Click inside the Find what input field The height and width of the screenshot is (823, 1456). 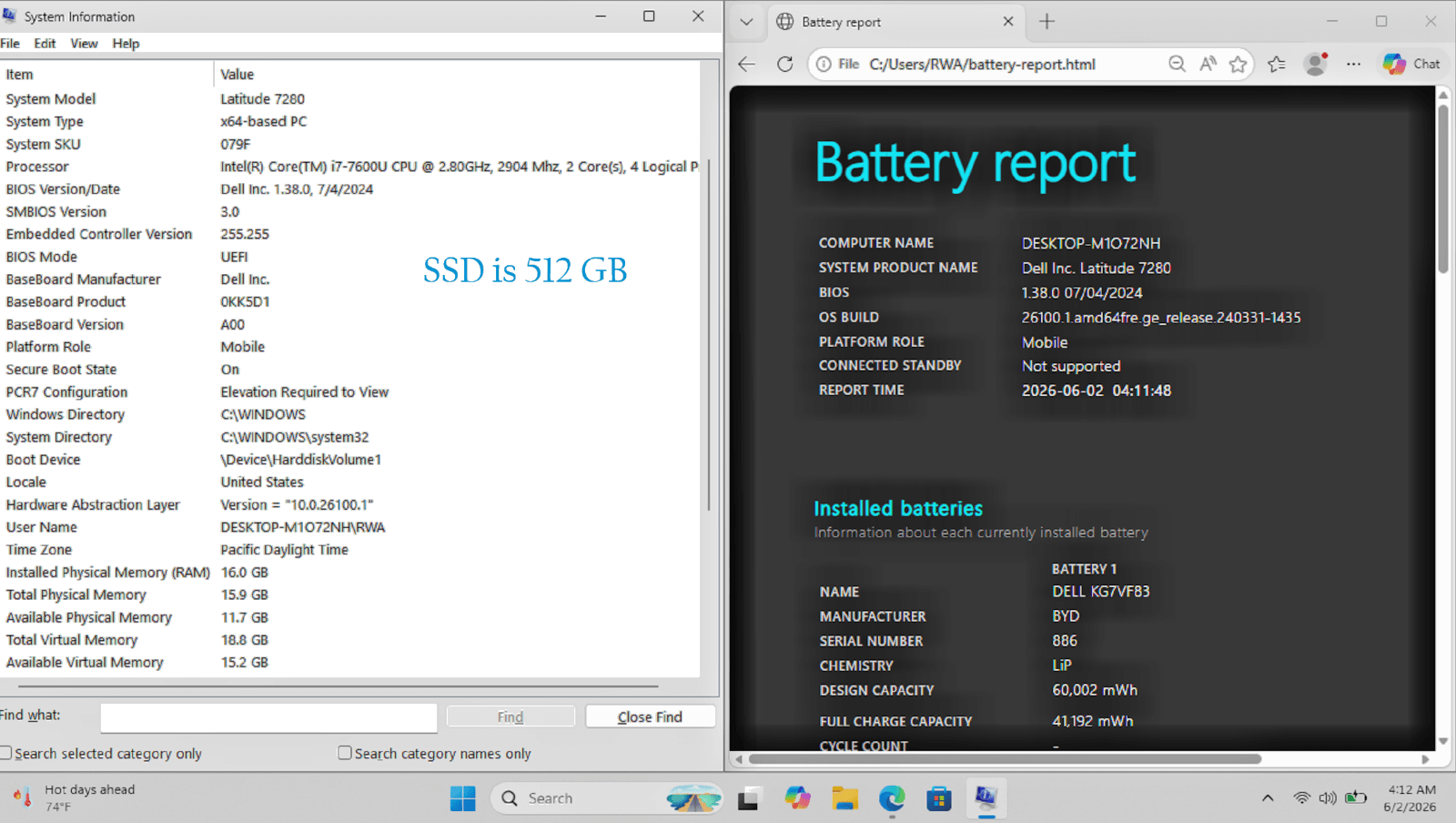pyautogui.click(x=268, y=717)
